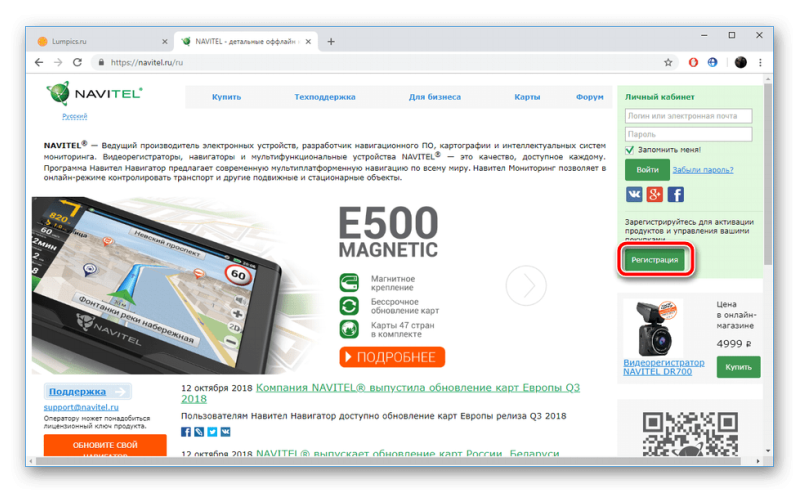Share the news on Twitter

pyautogui.click(x=212, y=432)
